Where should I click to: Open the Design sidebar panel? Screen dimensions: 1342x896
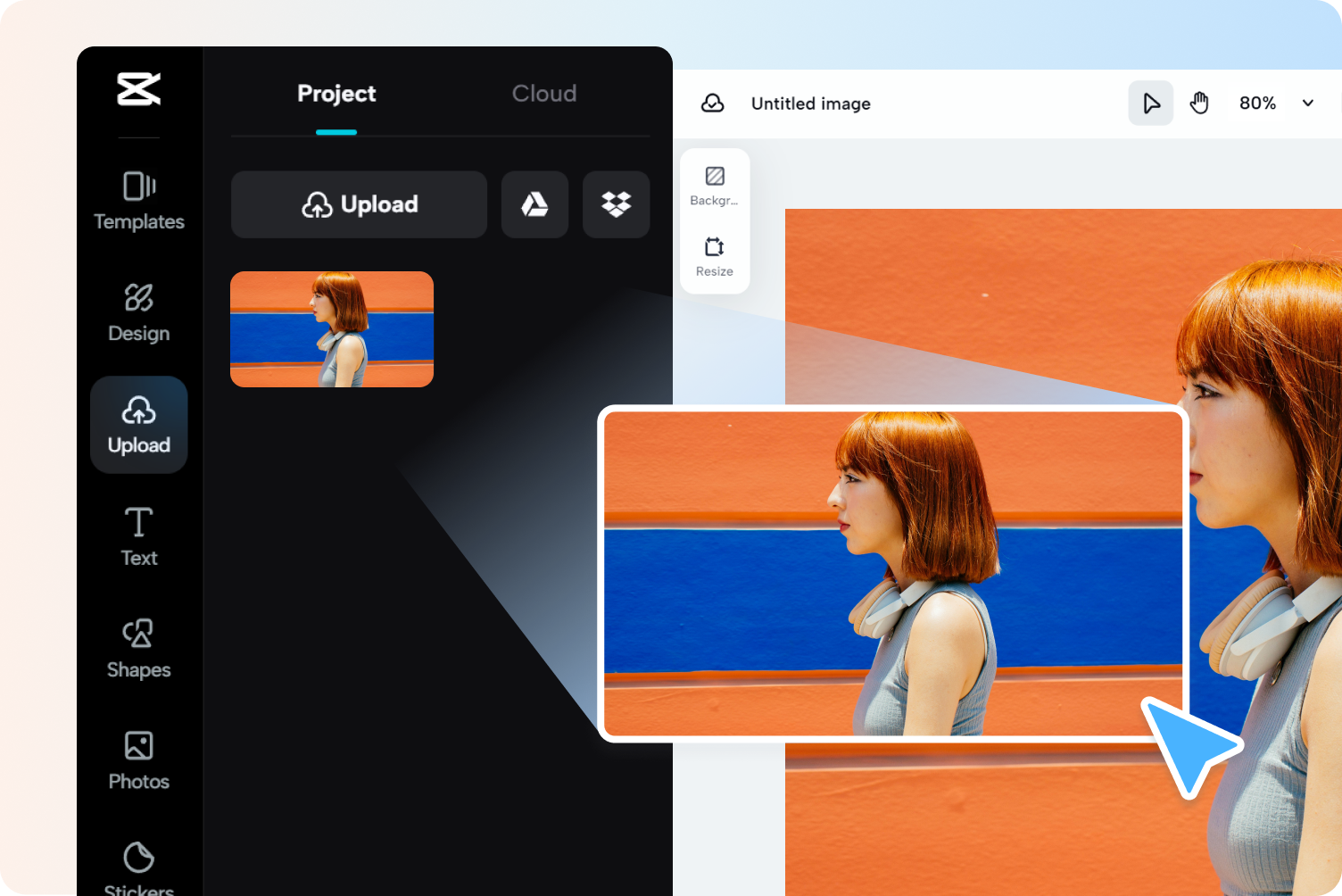click(x=139, y=313)
